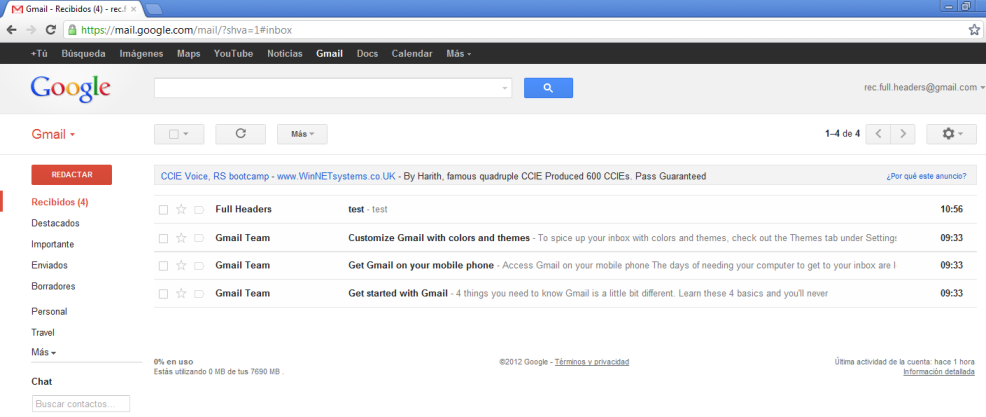Open YouTube in the Google bar

[233, 54]
